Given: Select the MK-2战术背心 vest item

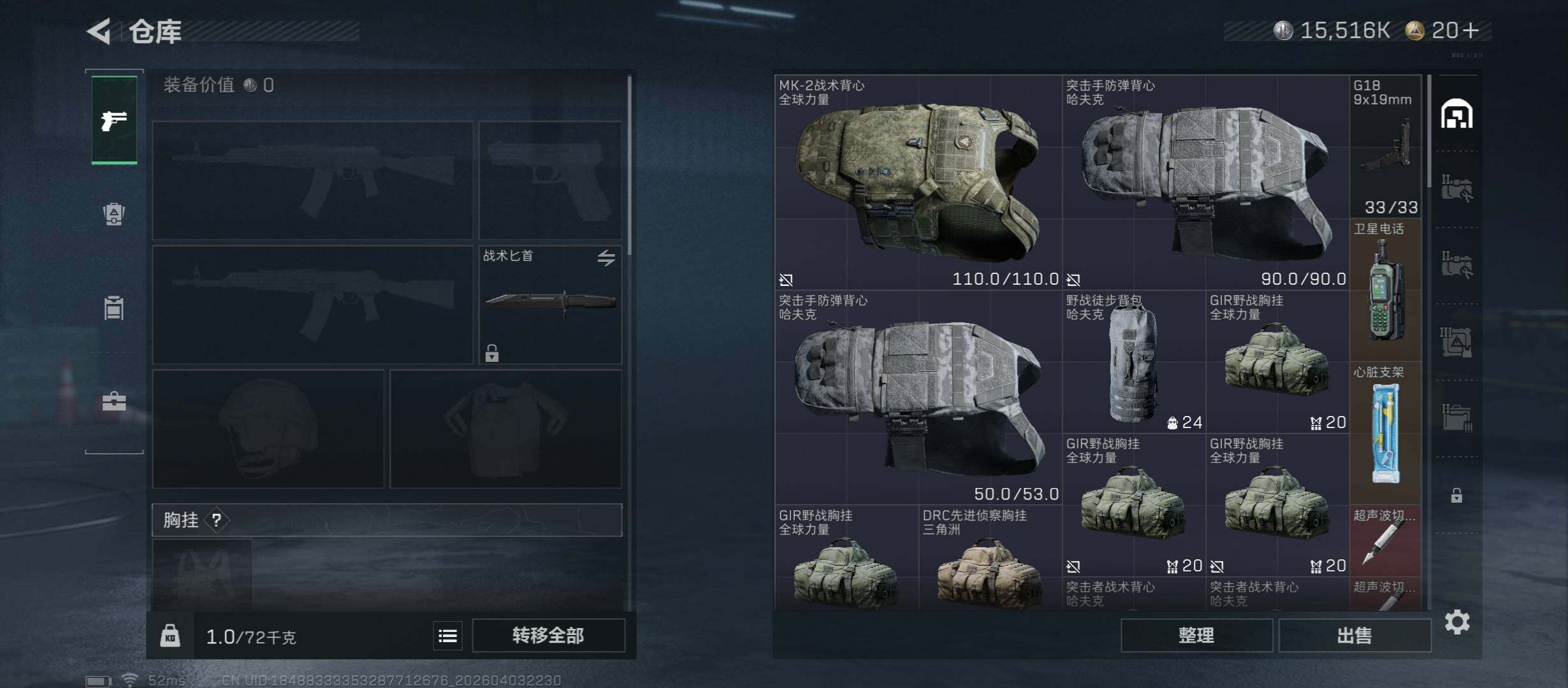Looking at the screenshot, I should [918, 182].
